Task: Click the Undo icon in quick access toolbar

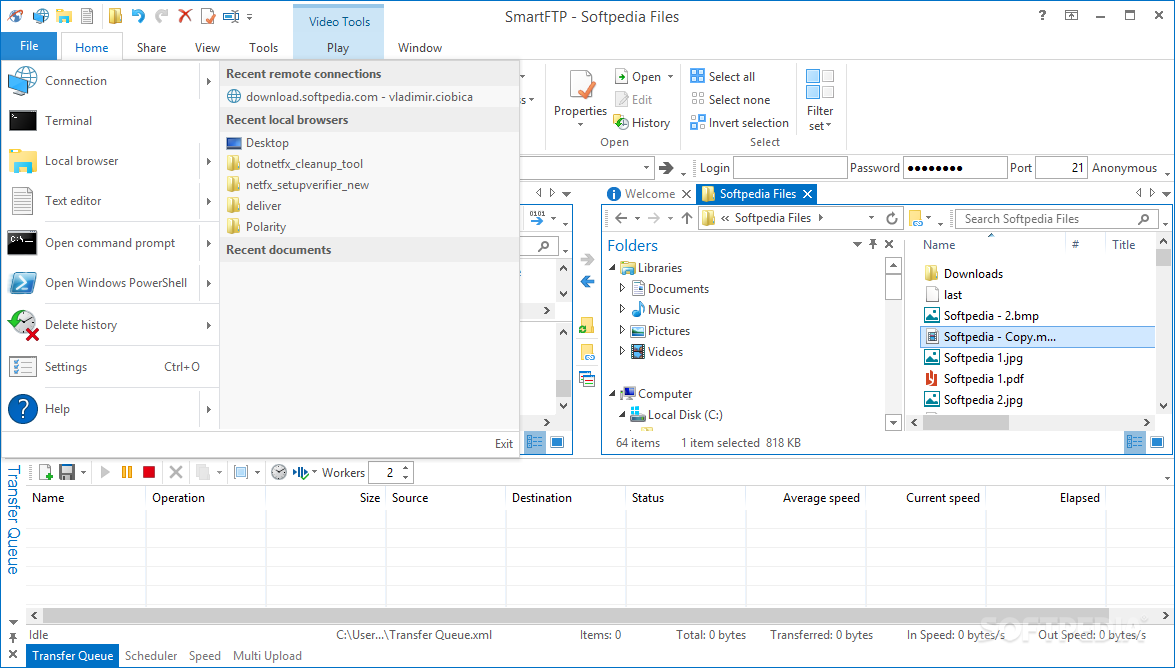Action: [x=138, y=15]
